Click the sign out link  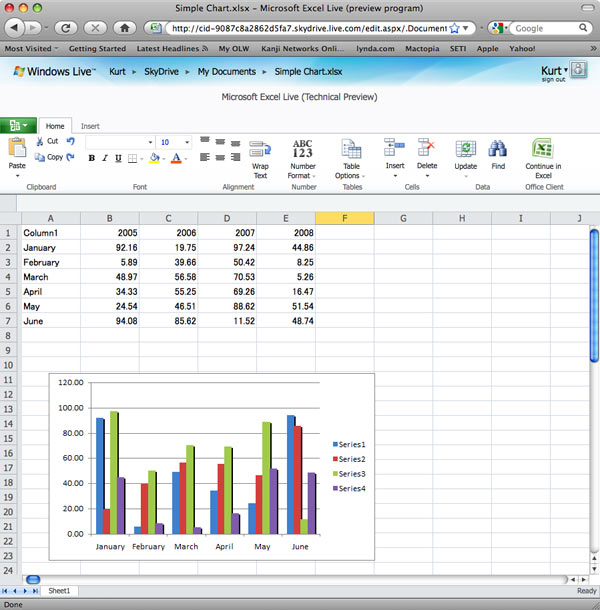[x=552, y=79]
